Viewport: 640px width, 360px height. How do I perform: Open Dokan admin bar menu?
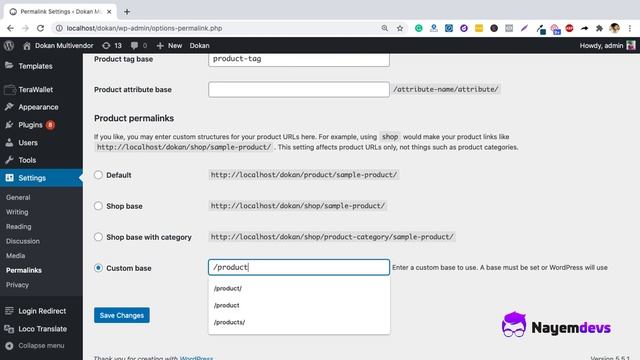click(199, 45)
